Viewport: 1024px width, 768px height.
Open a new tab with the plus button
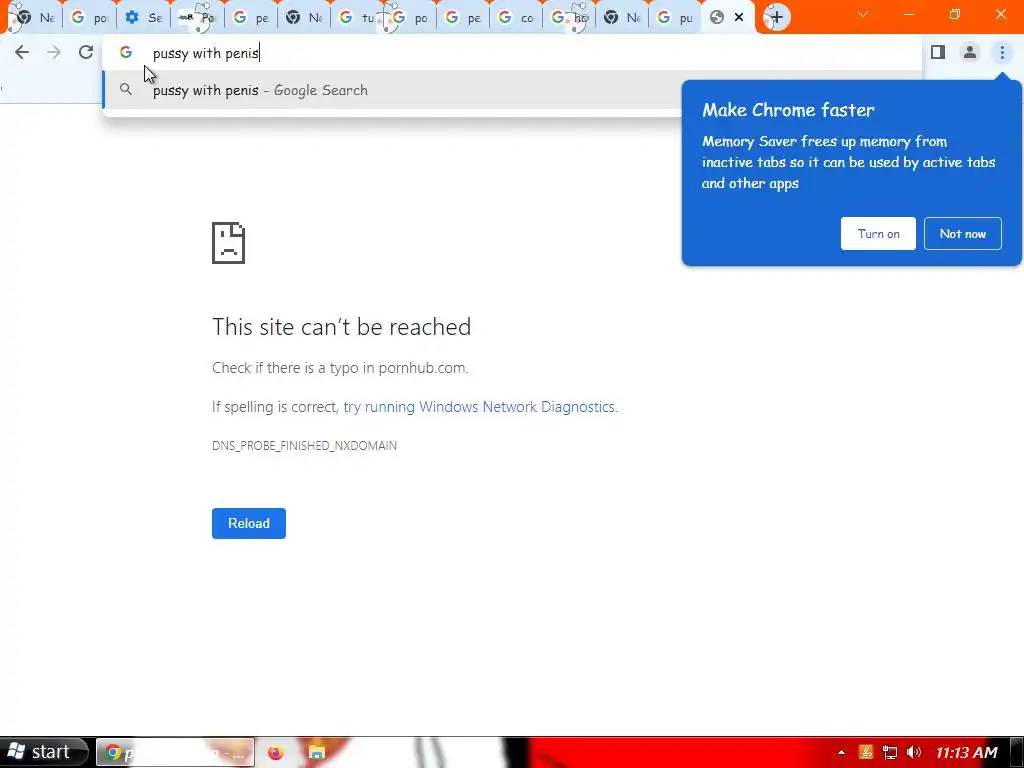pyautogui.click(x=776, y=18)
